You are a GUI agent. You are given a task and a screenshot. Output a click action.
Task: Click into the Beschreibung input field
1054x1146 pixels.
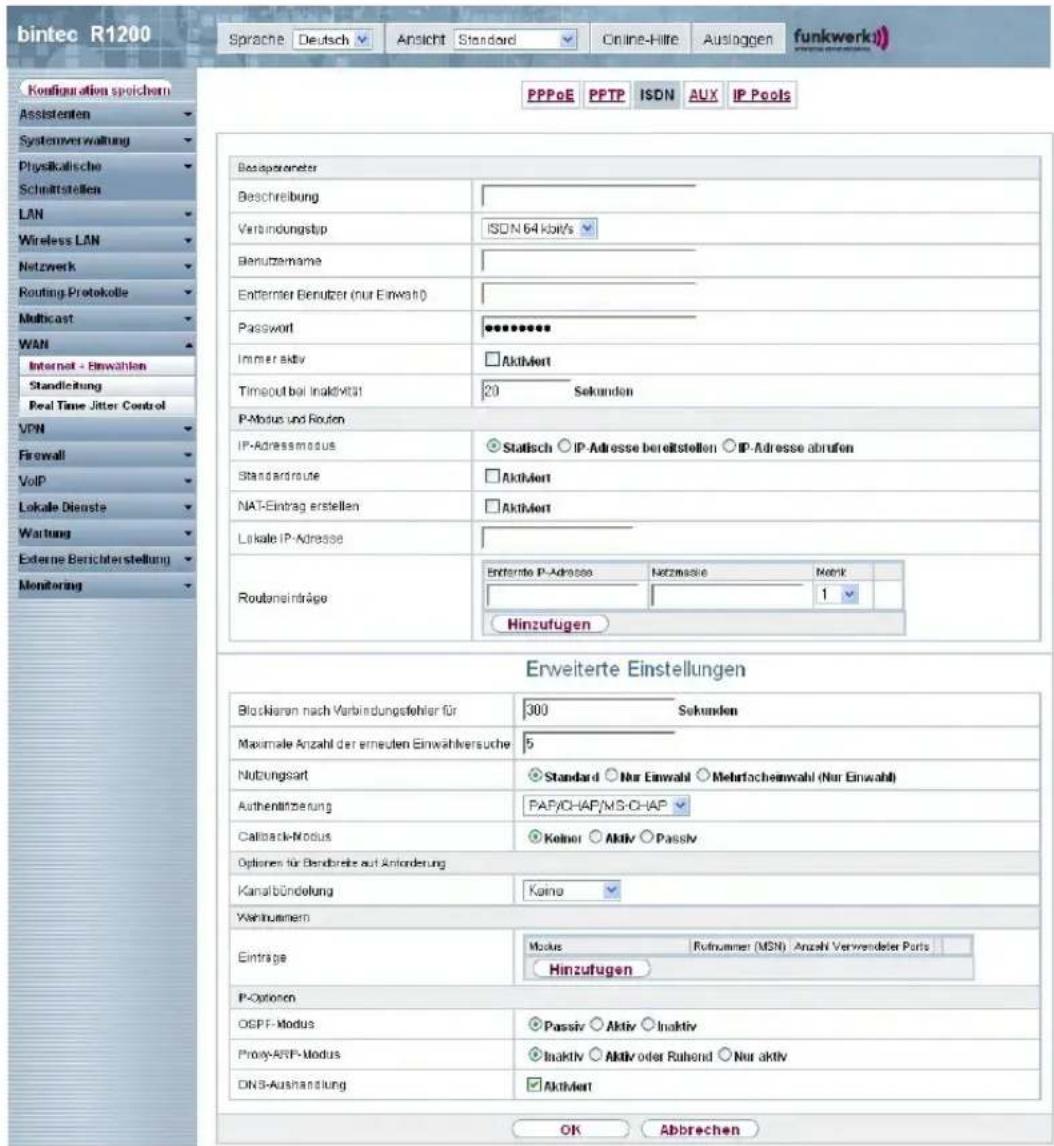(x=588, y=196)
